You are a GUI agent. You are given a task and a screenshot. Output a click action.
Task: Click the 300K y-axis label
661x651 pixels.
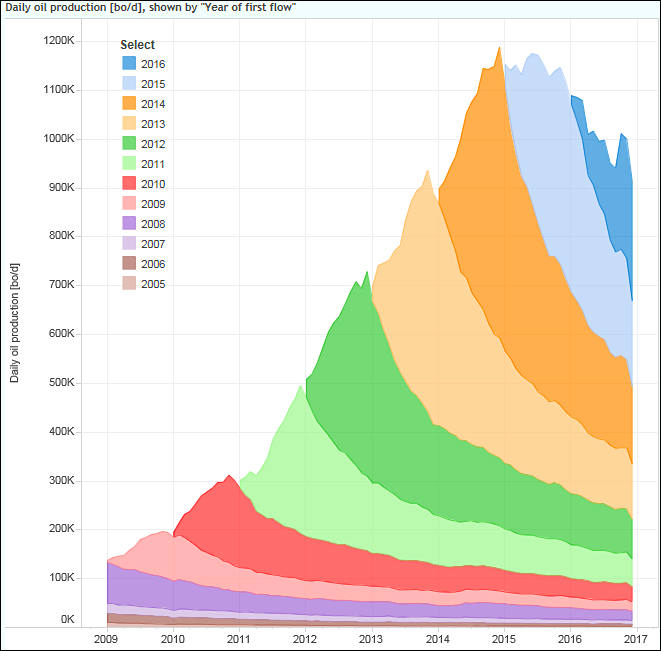pos(62,480)
